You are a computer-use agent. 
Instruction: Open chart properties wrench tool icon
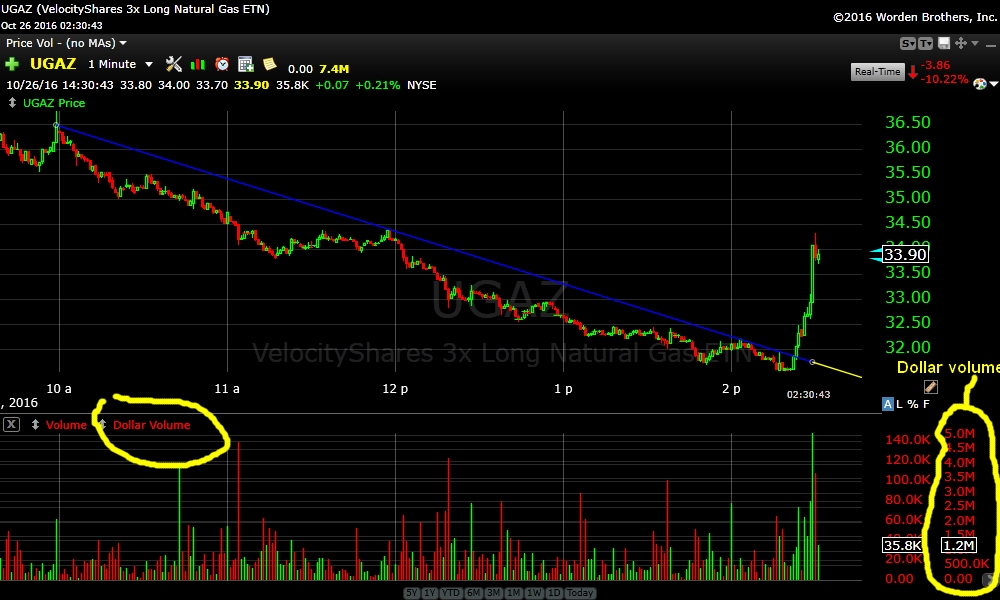(x=173, y=64)
